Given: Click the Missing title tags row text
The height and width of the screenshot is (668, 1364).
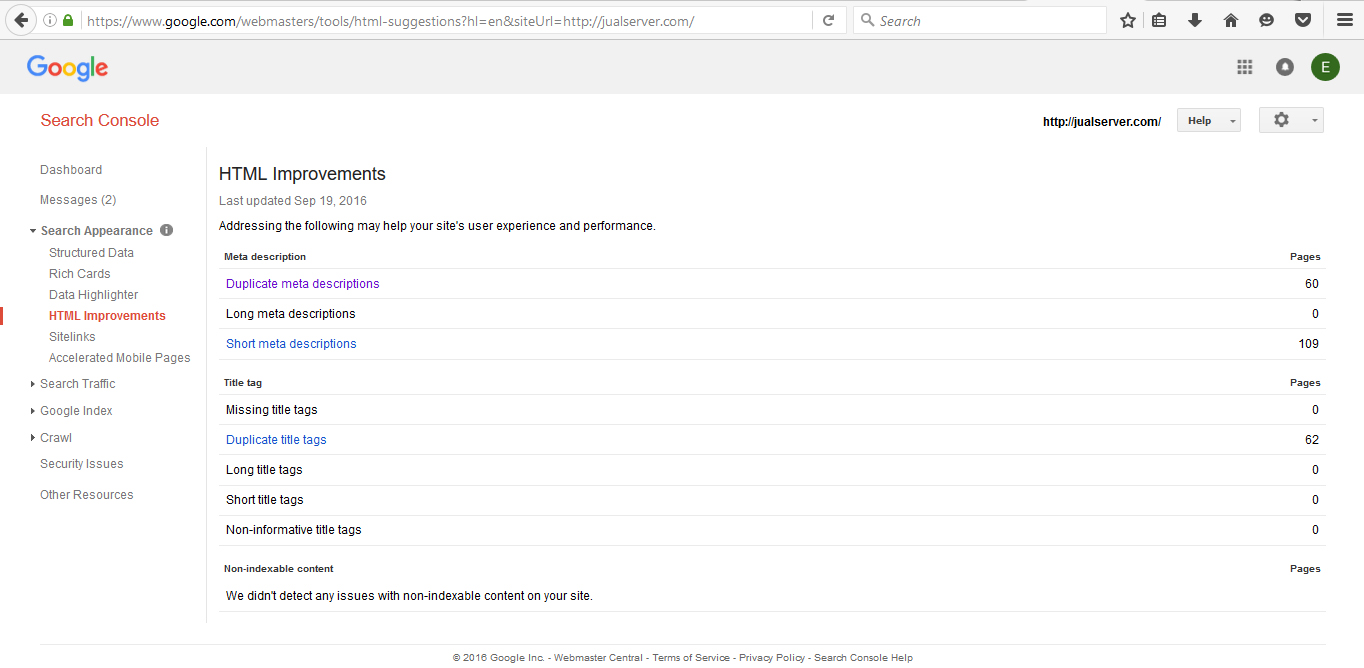Looking at the screenshot, I should 272,410.
